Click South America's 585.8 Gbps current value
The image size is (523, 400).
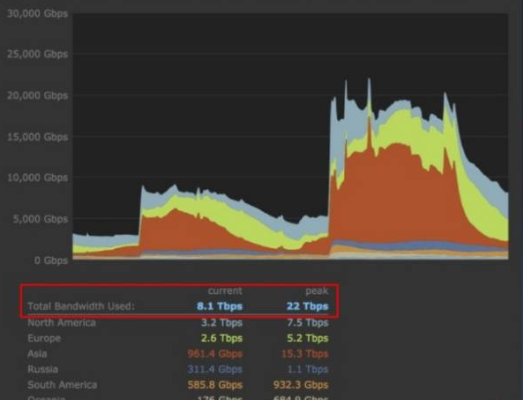215,385
